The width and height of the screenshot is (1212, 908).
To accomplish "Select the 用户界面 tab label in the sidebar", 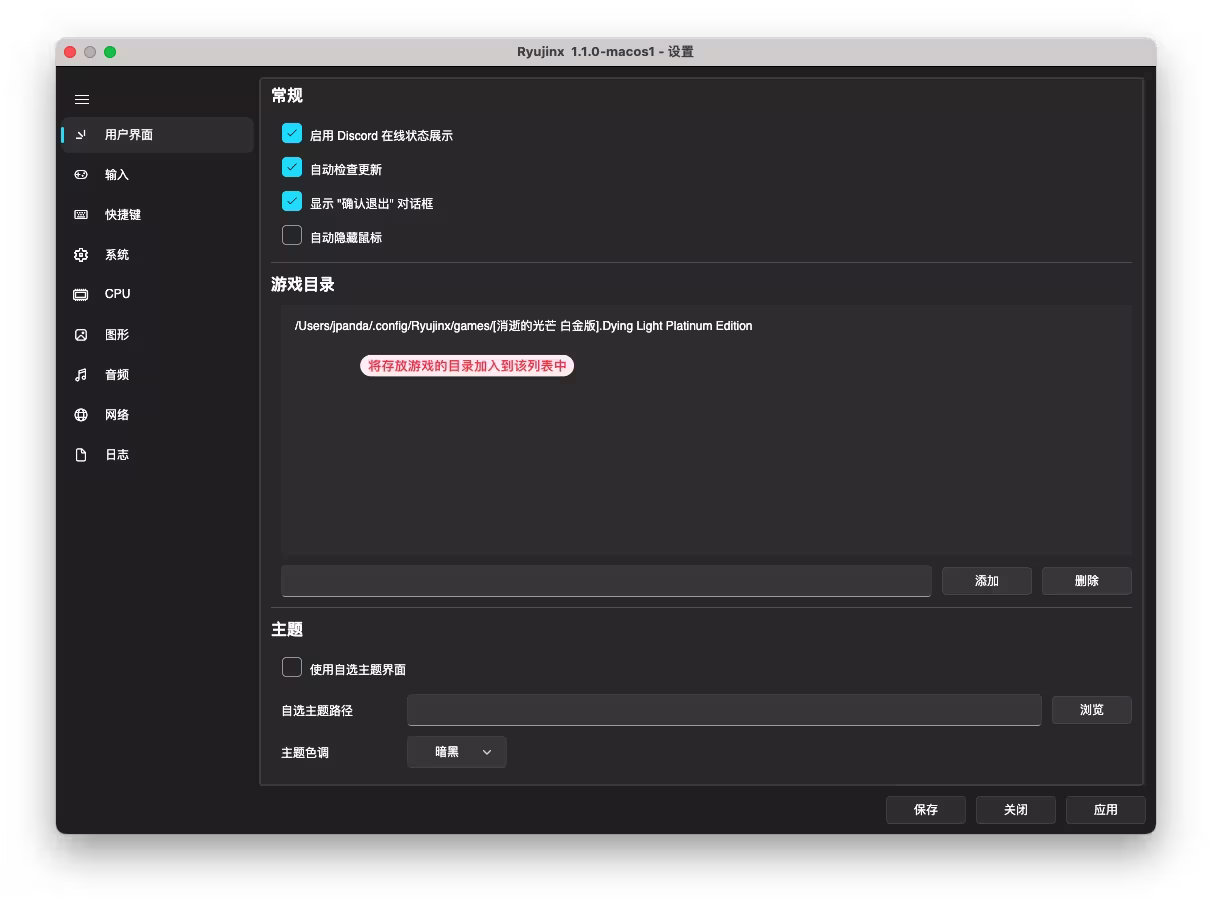I will pyautogui.click(x=129, y=135).
